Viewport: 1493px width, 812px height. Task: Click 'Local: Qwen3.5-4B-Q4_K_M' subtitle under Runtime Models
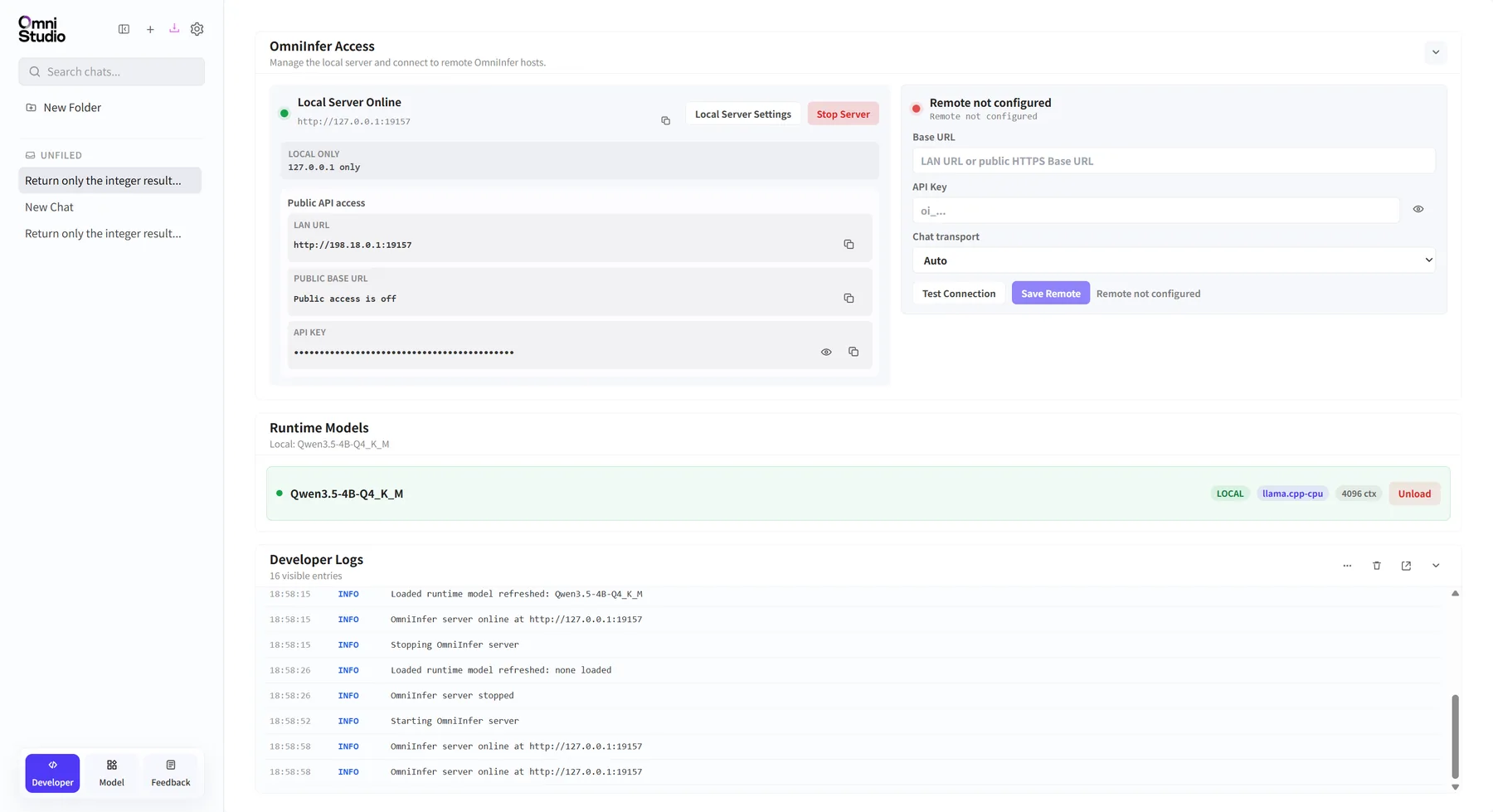tap(329, 445)
